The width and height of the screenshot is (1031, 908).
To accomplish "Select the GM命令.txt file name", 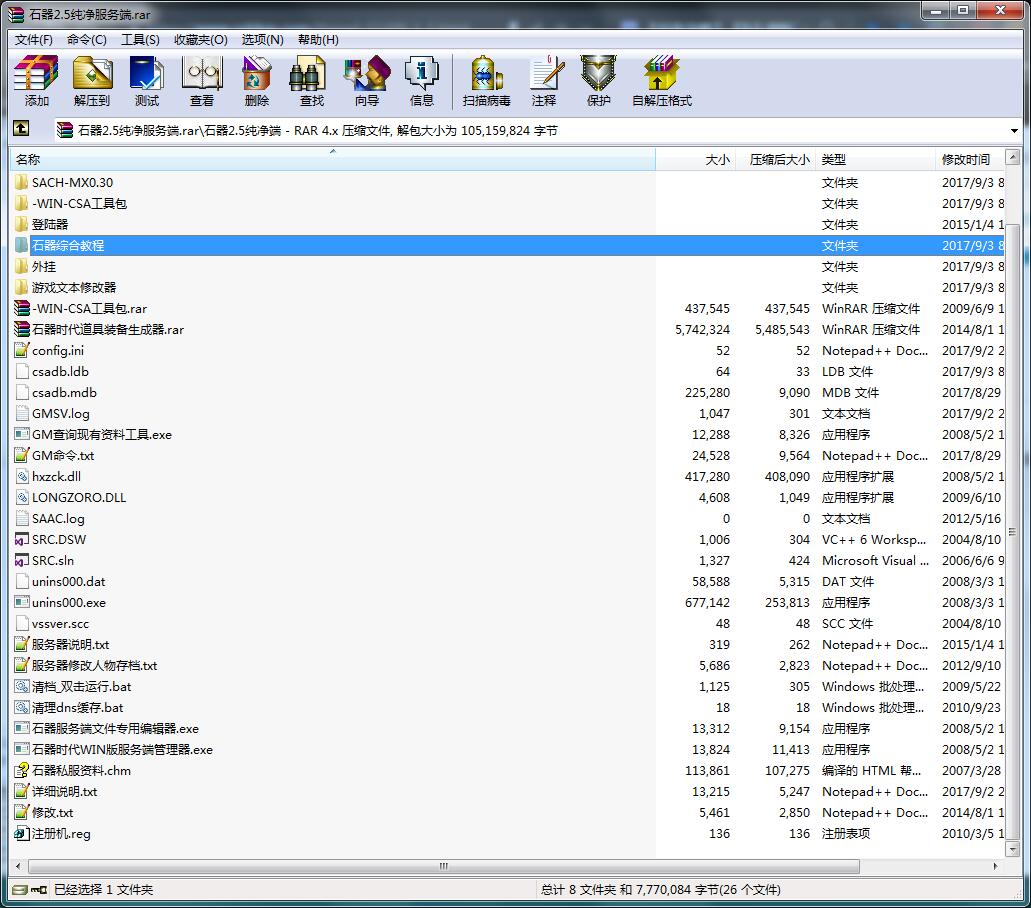I will click(63, 456).
